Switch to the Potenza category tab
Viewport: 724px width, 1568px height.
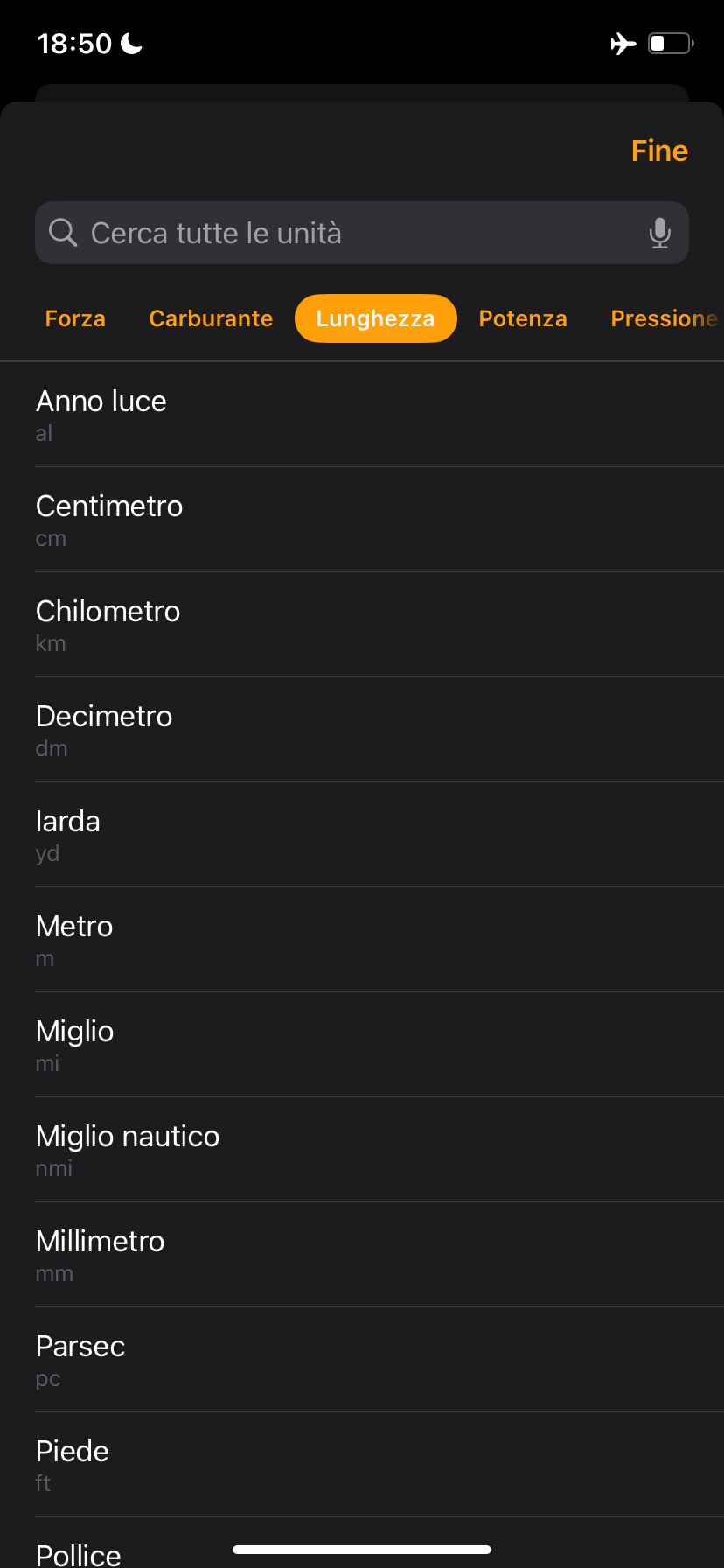pyautogui.click(x=523, y=318)
